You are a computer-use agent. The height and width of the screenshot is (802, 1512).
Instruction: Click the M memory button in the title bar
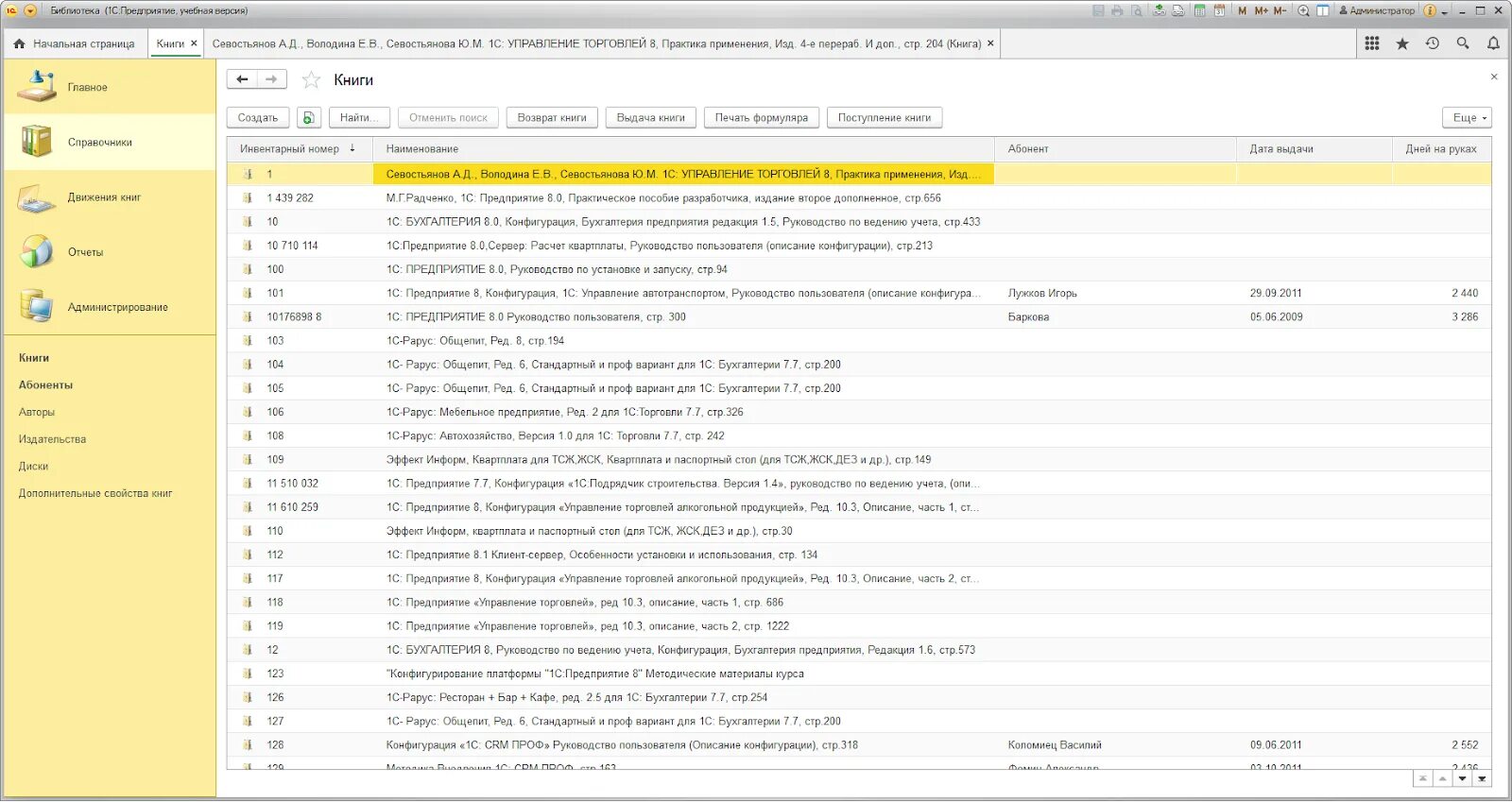click(1242, 10)
